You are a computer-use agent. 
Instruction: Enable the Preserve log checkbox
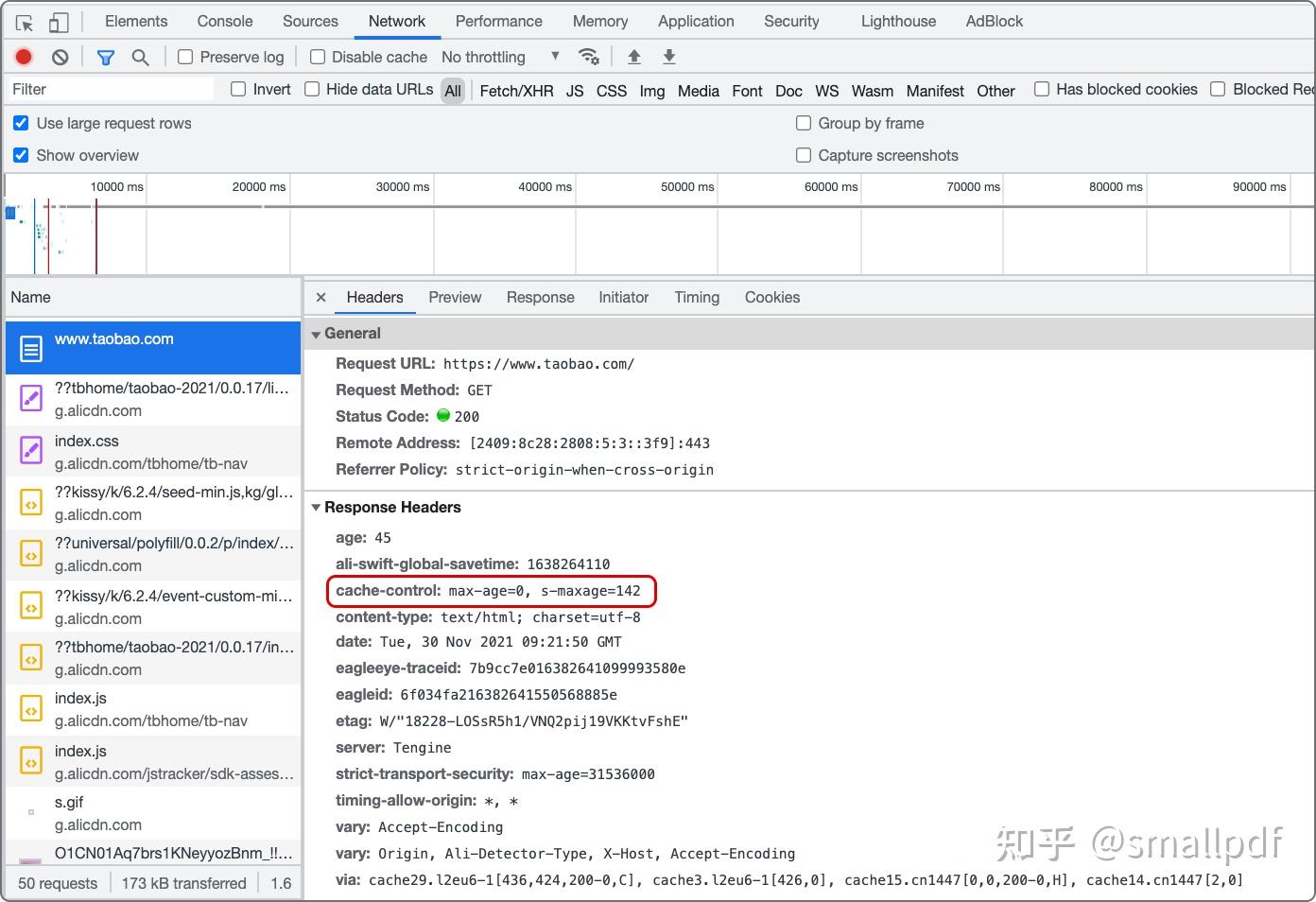pyautogui.click(x=184, y=57)
